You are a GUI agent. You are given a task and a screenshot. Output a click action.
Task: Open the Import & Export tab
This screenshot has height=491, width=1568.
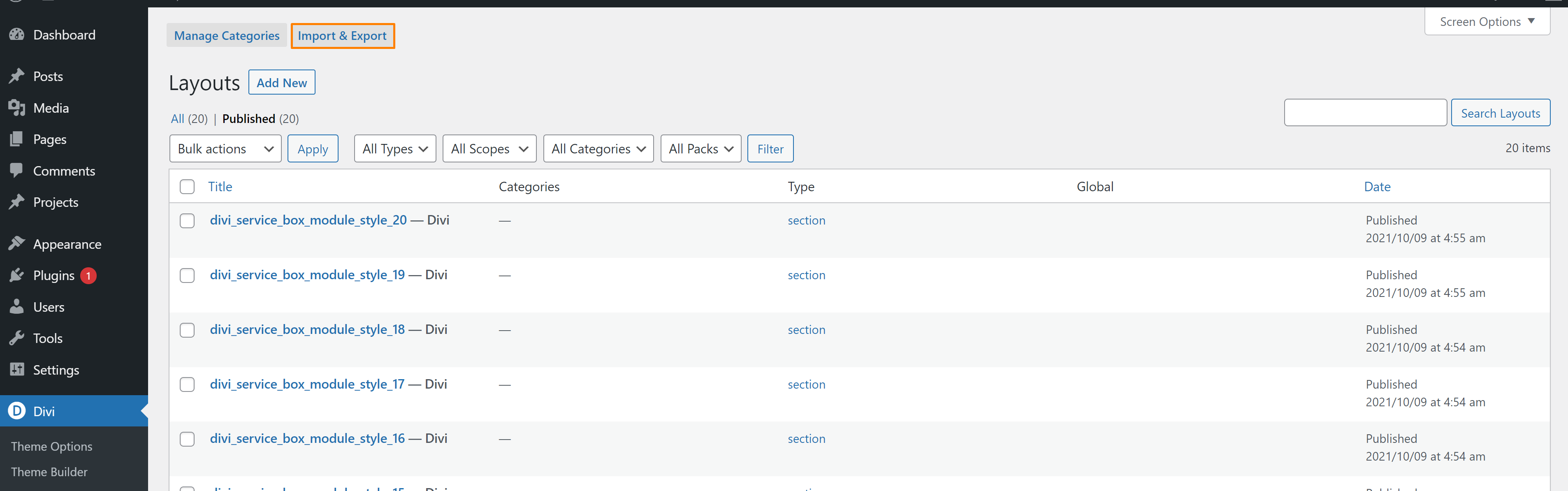[x=342, y=36]
